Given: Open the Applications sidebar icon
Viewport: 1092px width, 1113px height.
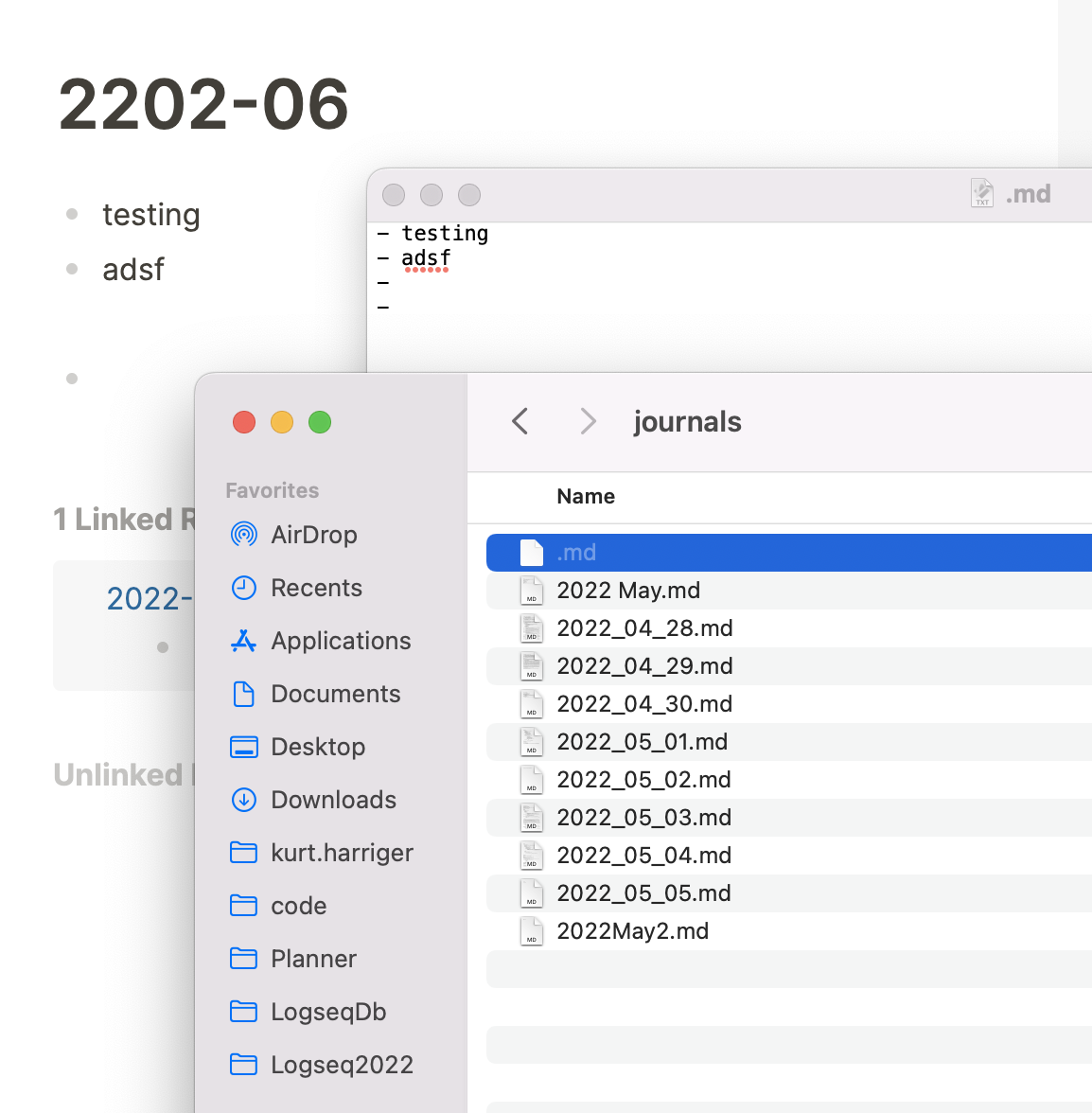Looking at the screenshot, I should point(243,641).
